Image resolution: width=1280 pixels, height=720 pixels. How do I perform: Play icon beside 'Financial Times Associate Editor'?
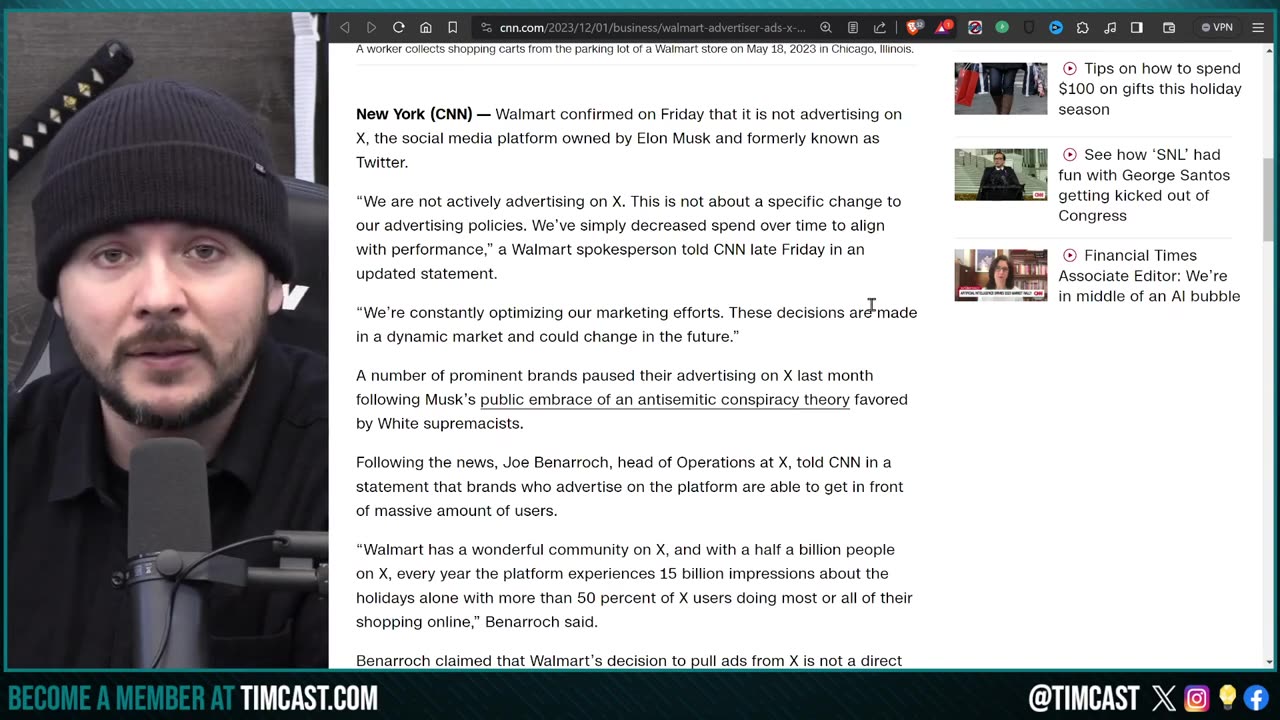coord(1069,256)
